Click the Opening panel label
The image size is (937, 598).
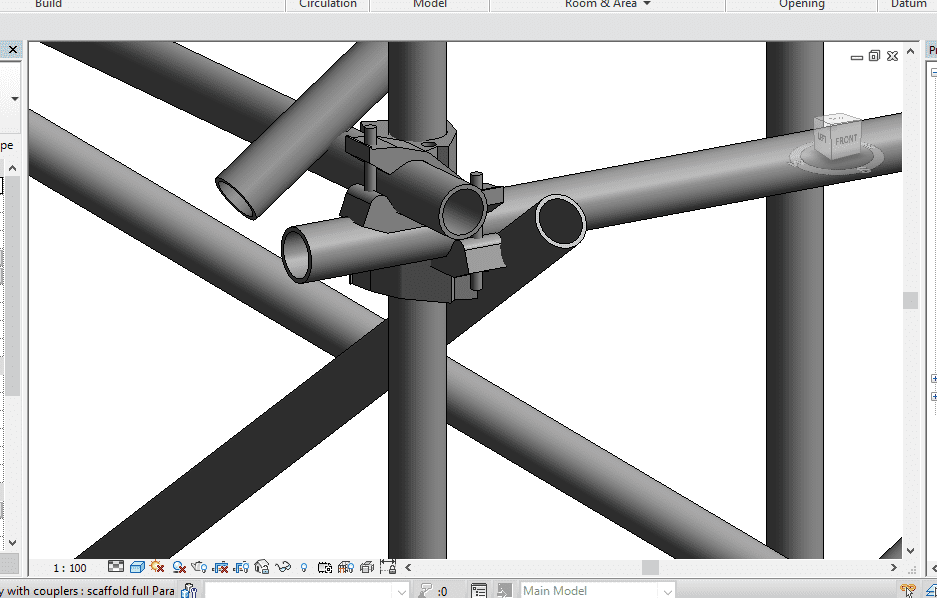[x=801, y=4]
